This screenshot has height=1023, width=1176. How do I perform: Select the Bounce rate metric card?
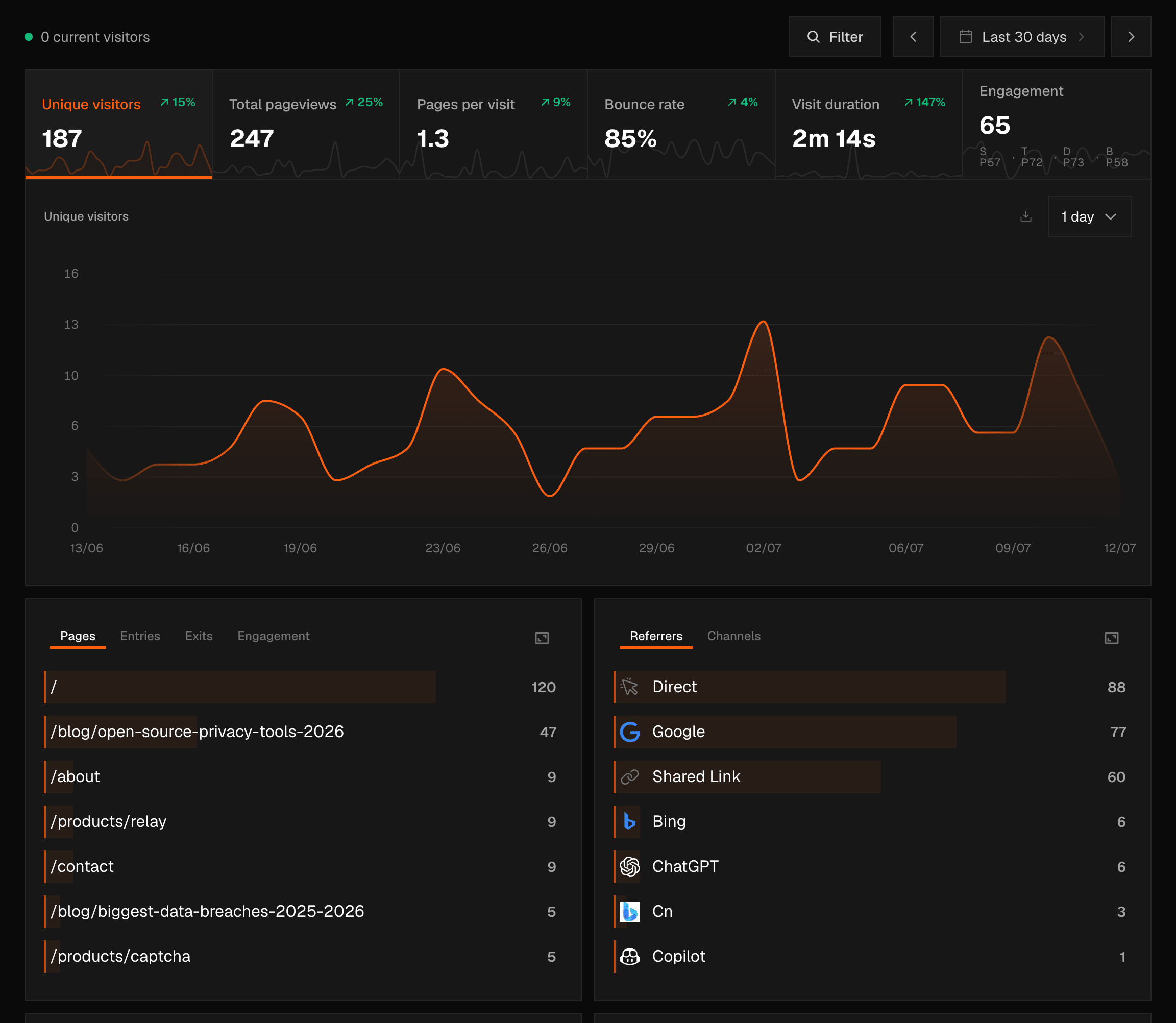(681, 125)
